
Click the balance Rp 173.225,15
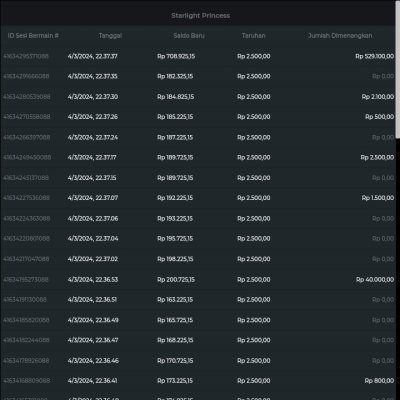[x=175, y=381]
